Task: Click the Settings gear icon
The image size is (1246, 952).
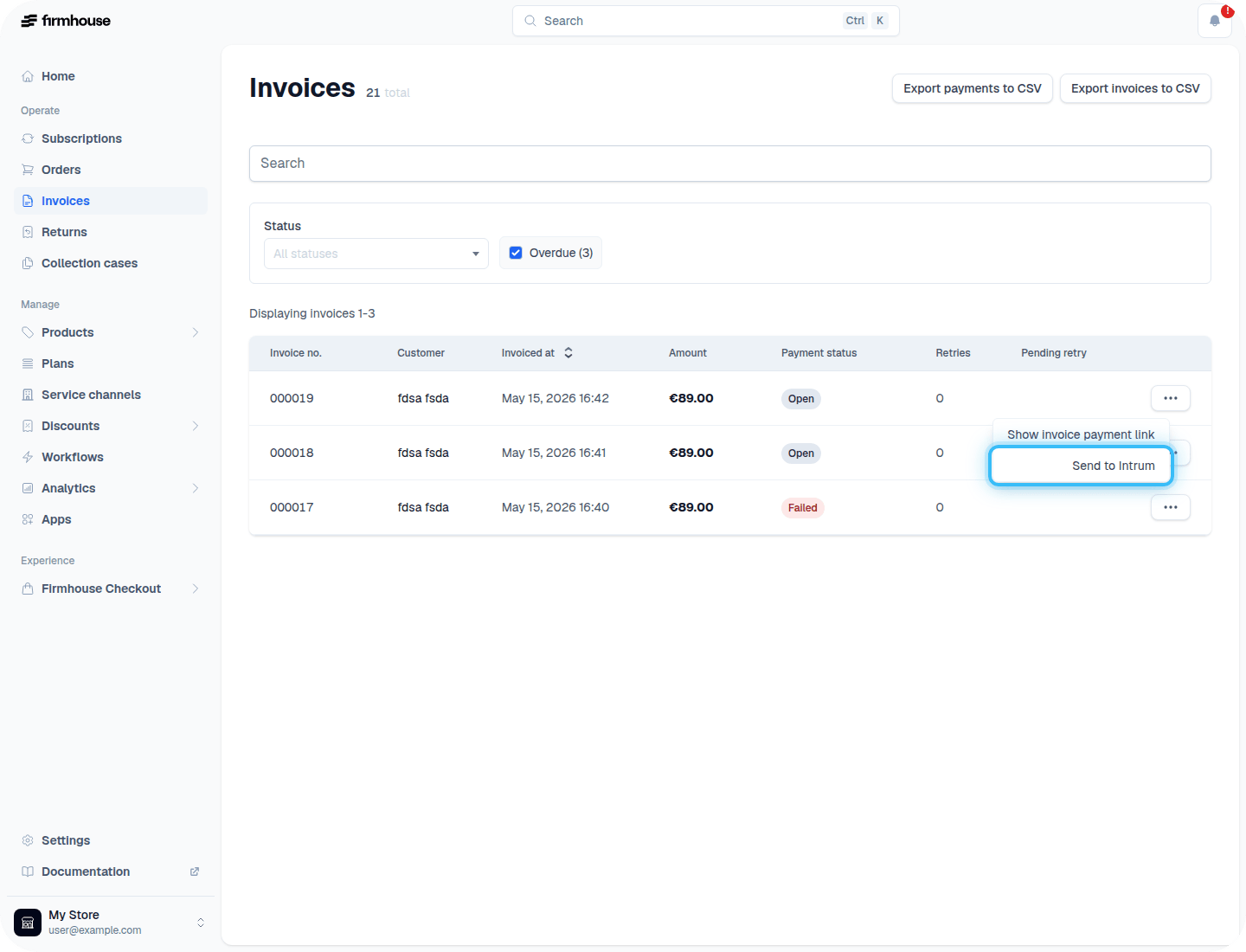Action: 28,840
